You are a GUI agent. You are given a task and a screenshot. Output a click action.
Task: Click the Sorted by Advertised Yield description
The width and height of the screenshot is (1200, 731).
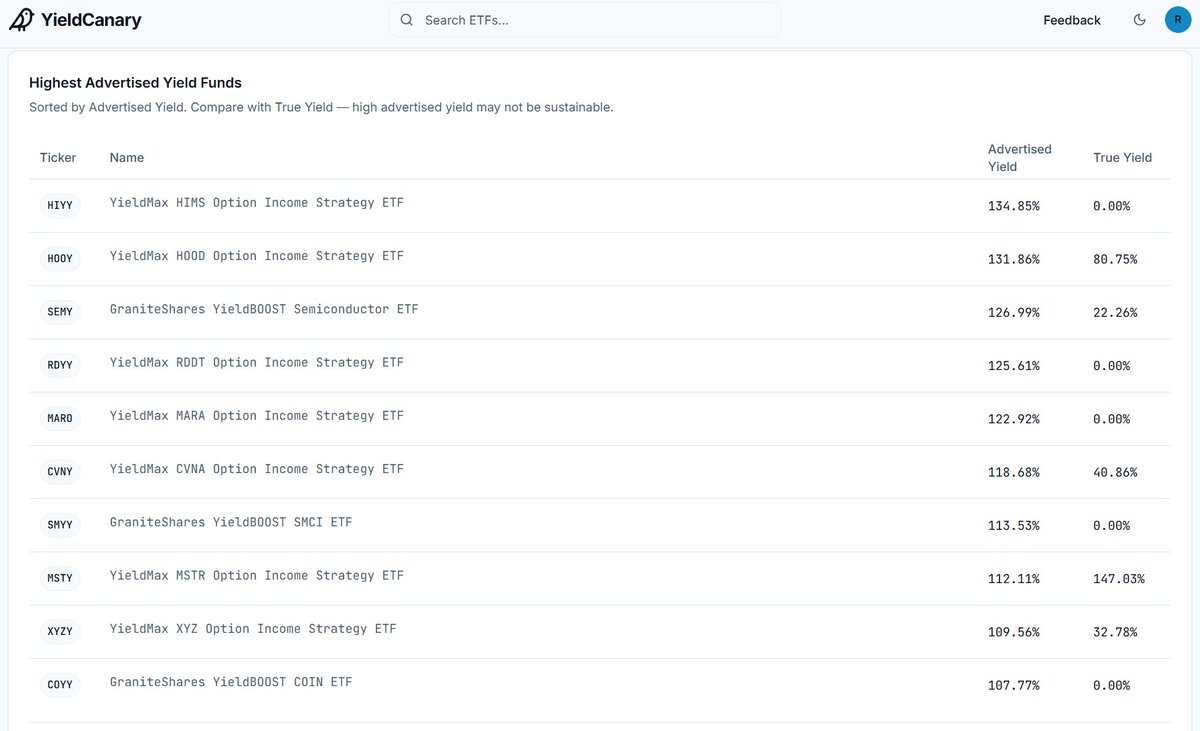[321, 107]
